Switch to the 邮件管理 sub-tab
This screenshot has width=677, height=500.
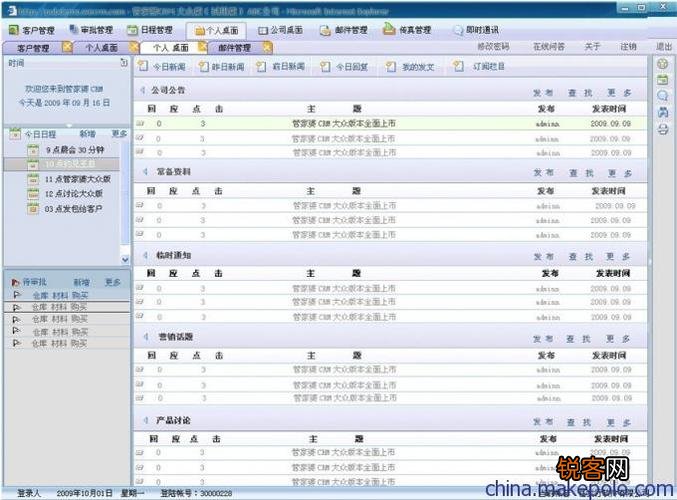point(234,48)
